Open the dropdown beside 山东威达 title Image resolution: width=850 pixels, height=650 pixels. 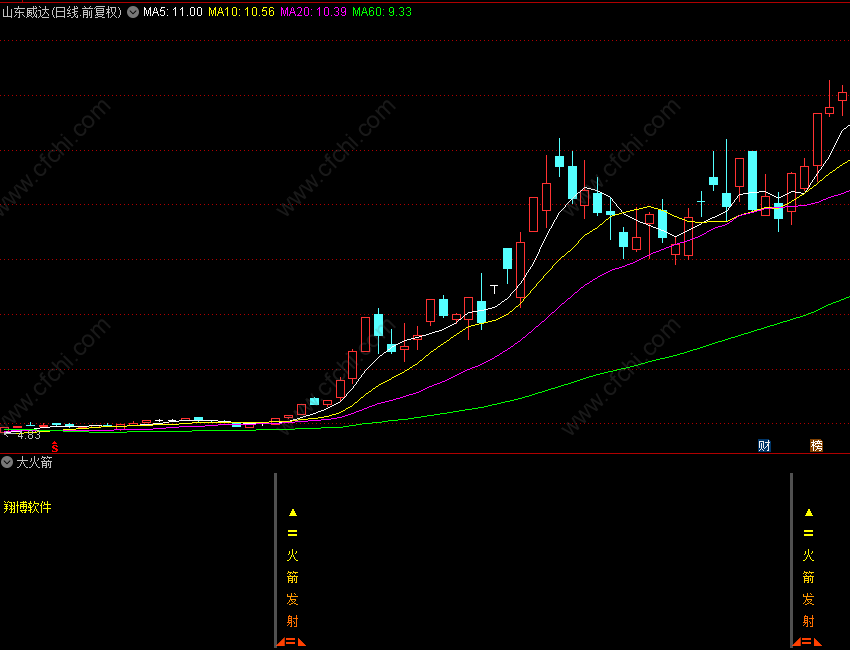(133, 12)
